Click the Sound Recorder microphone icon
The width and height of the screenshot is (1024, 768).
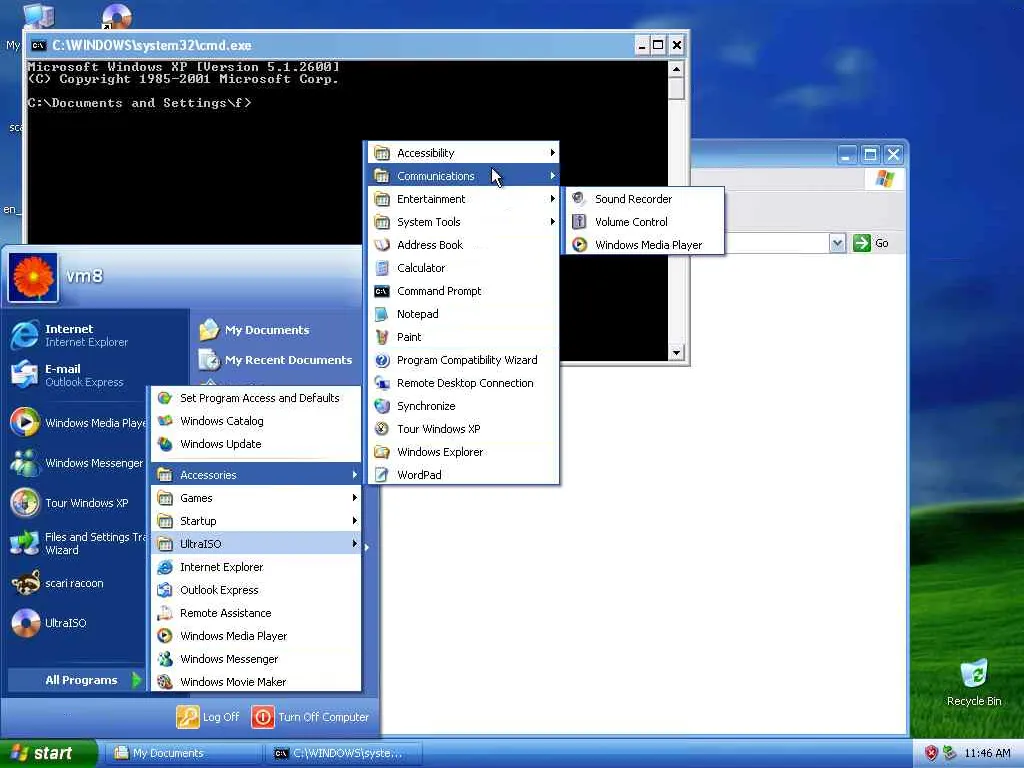pos(579,199)
